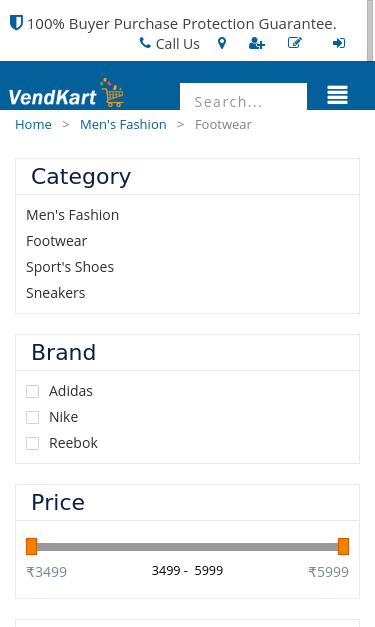Tick the Nike brand checkbox

(32, 417)
